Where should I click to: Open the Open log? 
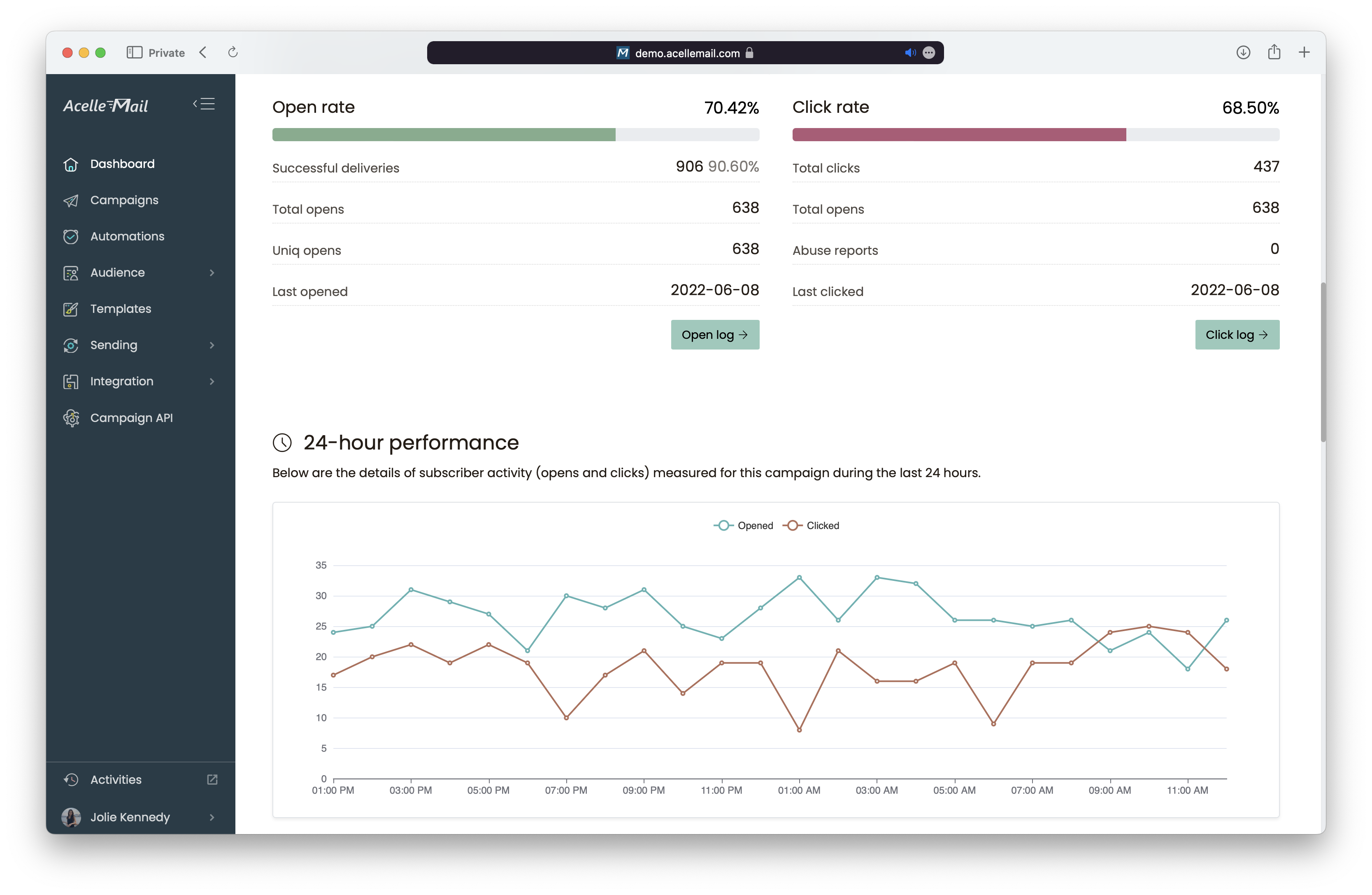(715, 334)
